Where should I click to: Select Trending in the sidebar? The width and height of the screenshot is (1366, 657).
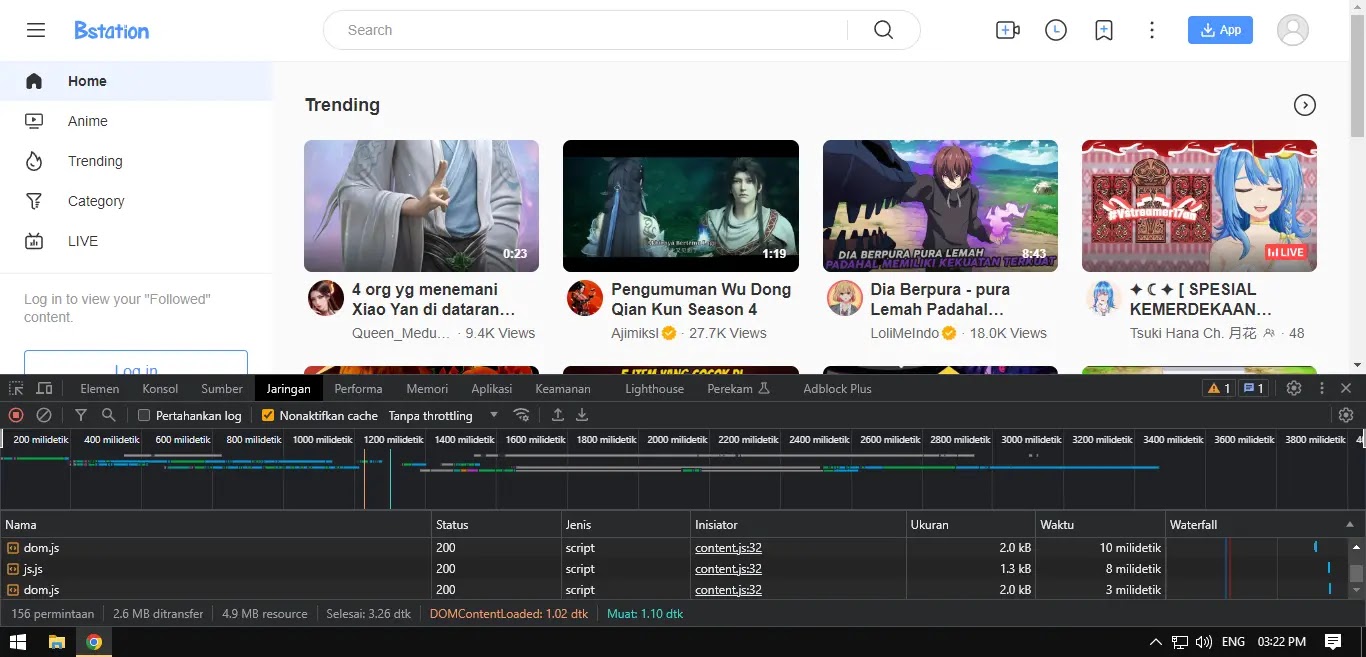(x=136, y=161)
